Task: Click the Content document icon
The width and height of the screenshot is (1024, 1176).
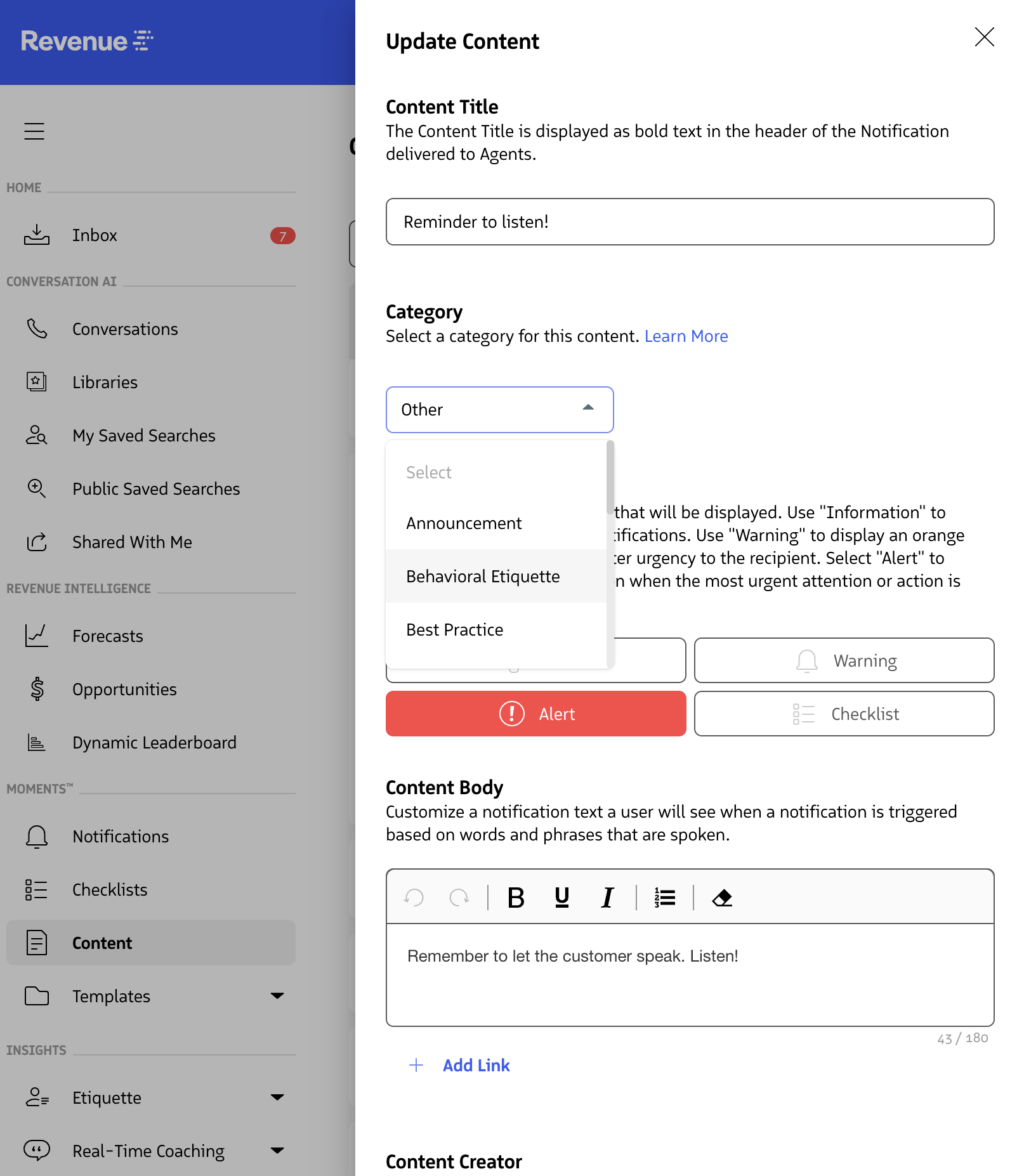Action: pyautogui.click(x=37, y=943)
